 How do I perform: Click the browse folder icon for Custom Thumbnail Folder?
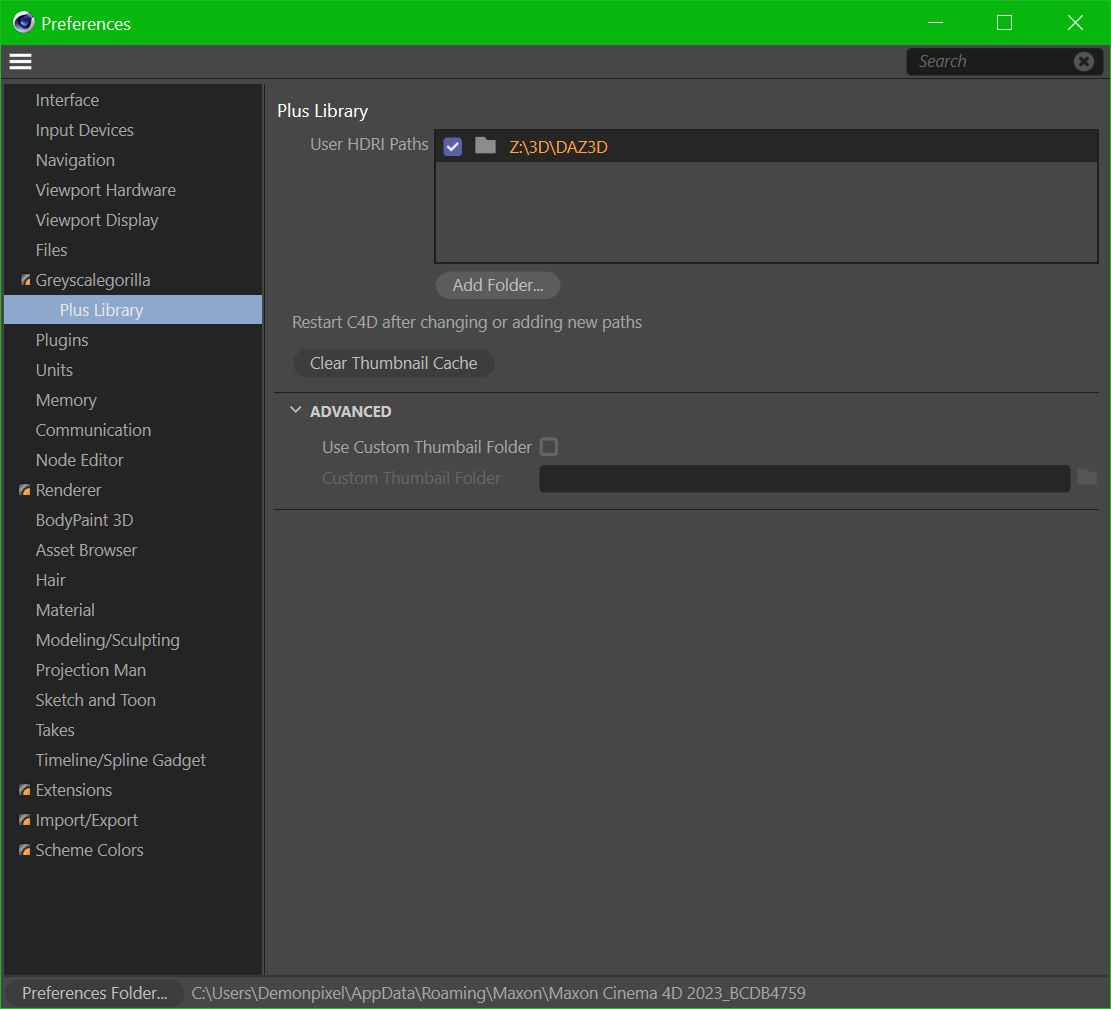point(1086,478)
